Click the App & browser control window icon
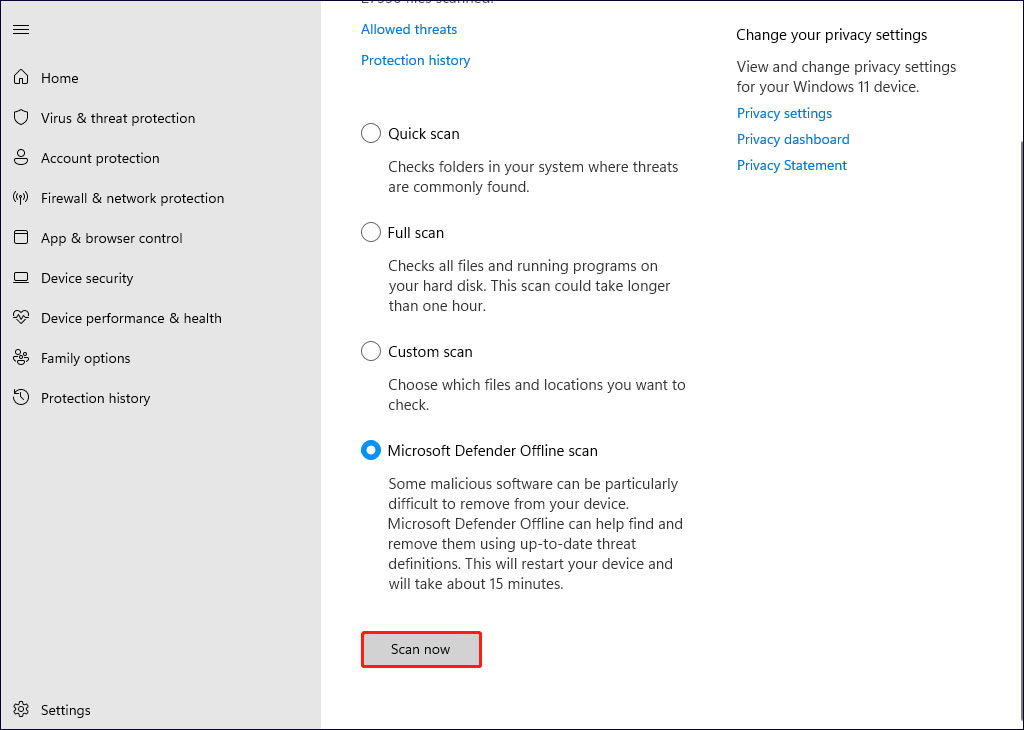 [x=21, y=238]
